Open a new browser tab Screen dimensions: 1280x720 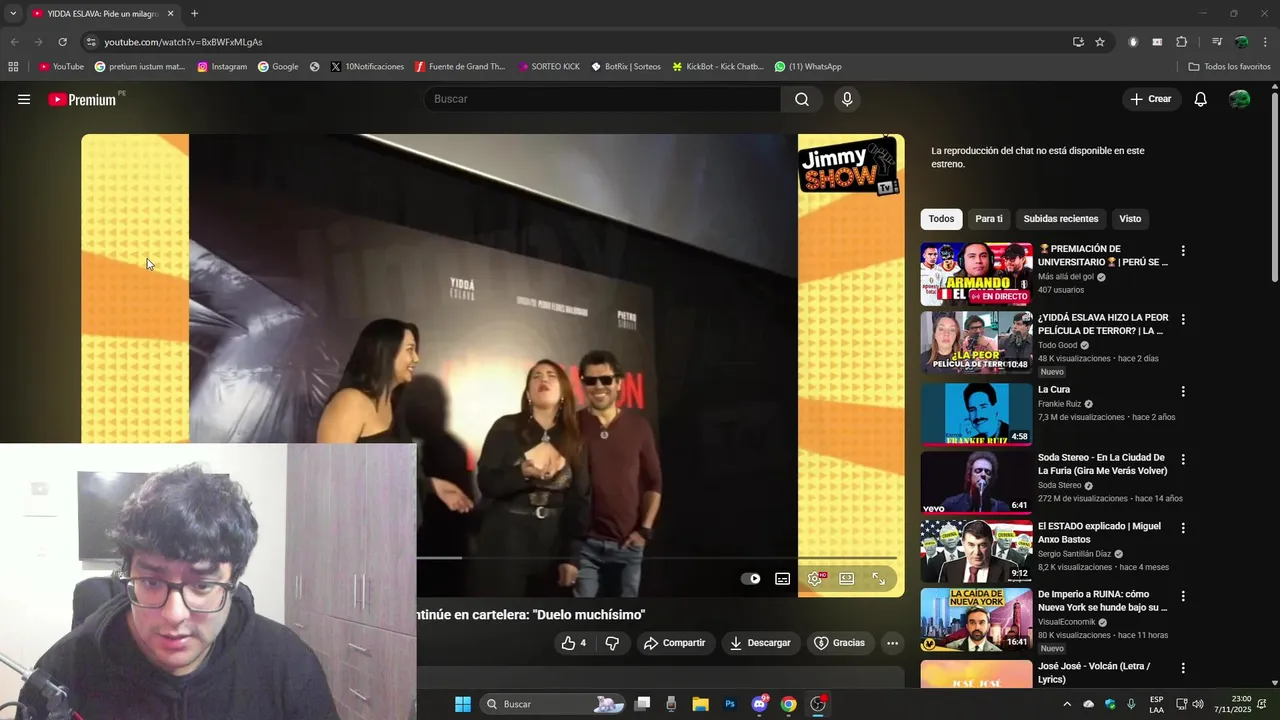pyautogui.click(x=194, y=13)
